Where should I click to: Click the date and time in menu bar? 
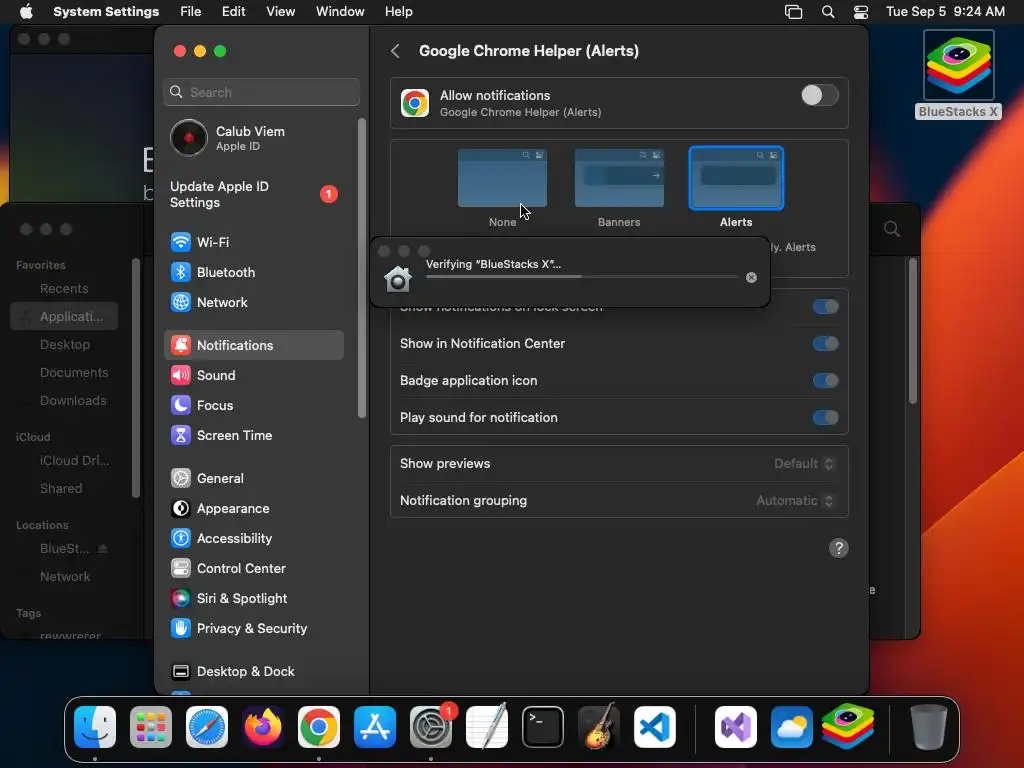(945, 12)
